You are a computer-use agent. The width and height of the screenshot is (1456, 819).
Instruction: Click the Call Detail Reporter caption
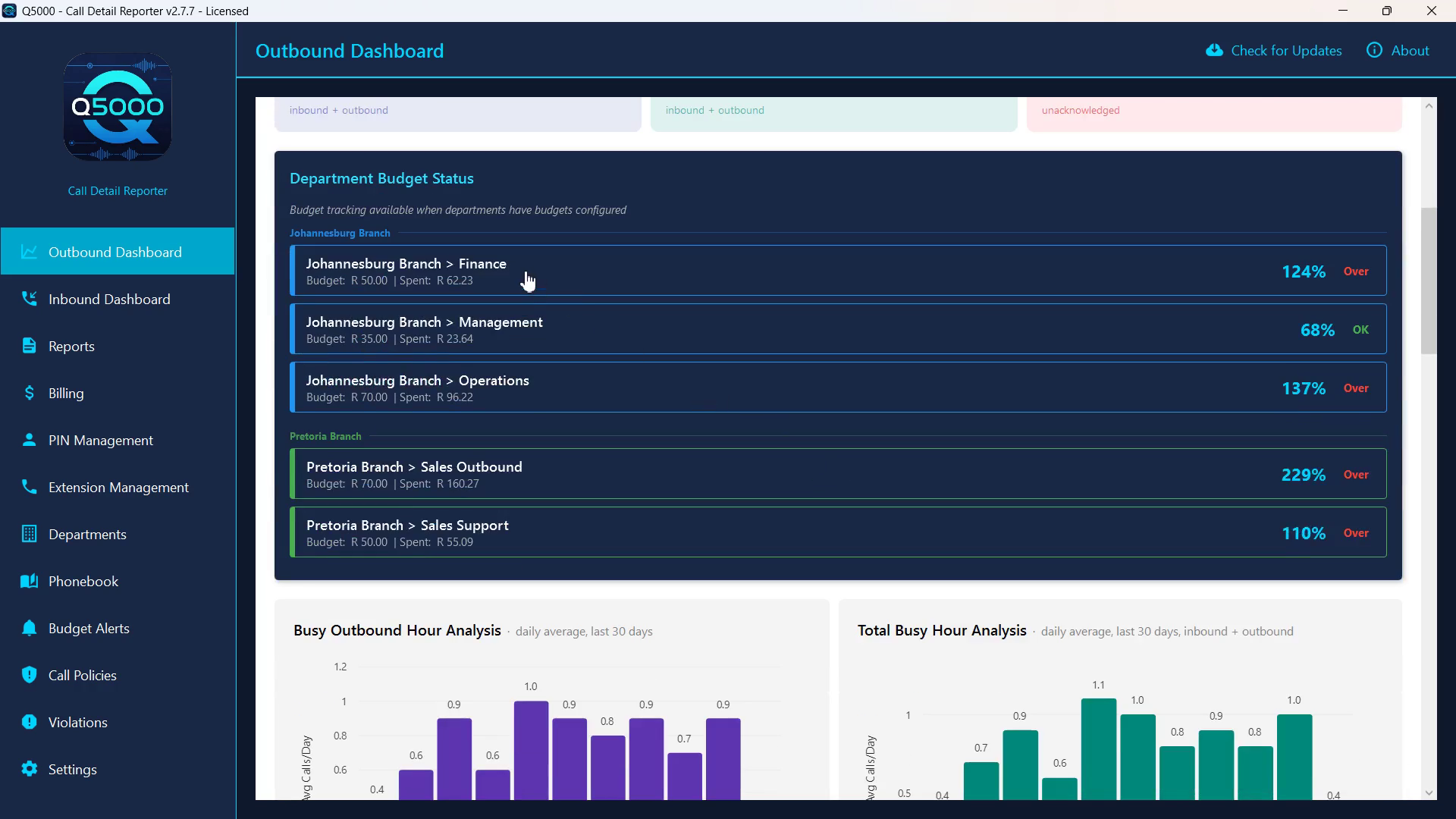coord(118,191)
